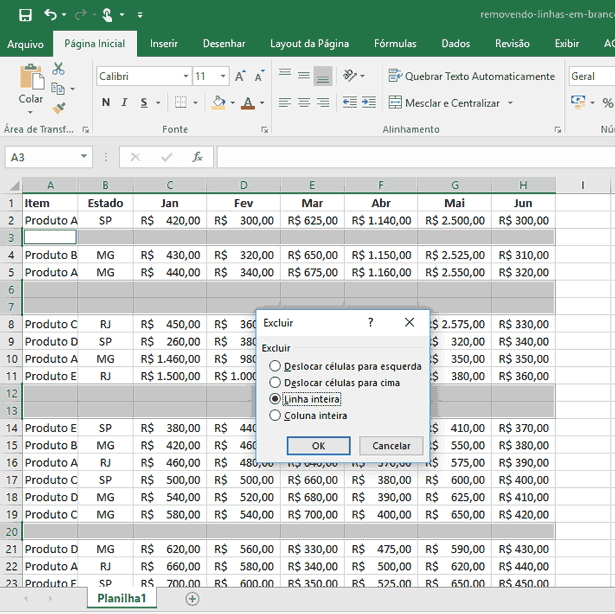Click the font color A icon
Screen dimensions: 615x614
click(248, 103)
